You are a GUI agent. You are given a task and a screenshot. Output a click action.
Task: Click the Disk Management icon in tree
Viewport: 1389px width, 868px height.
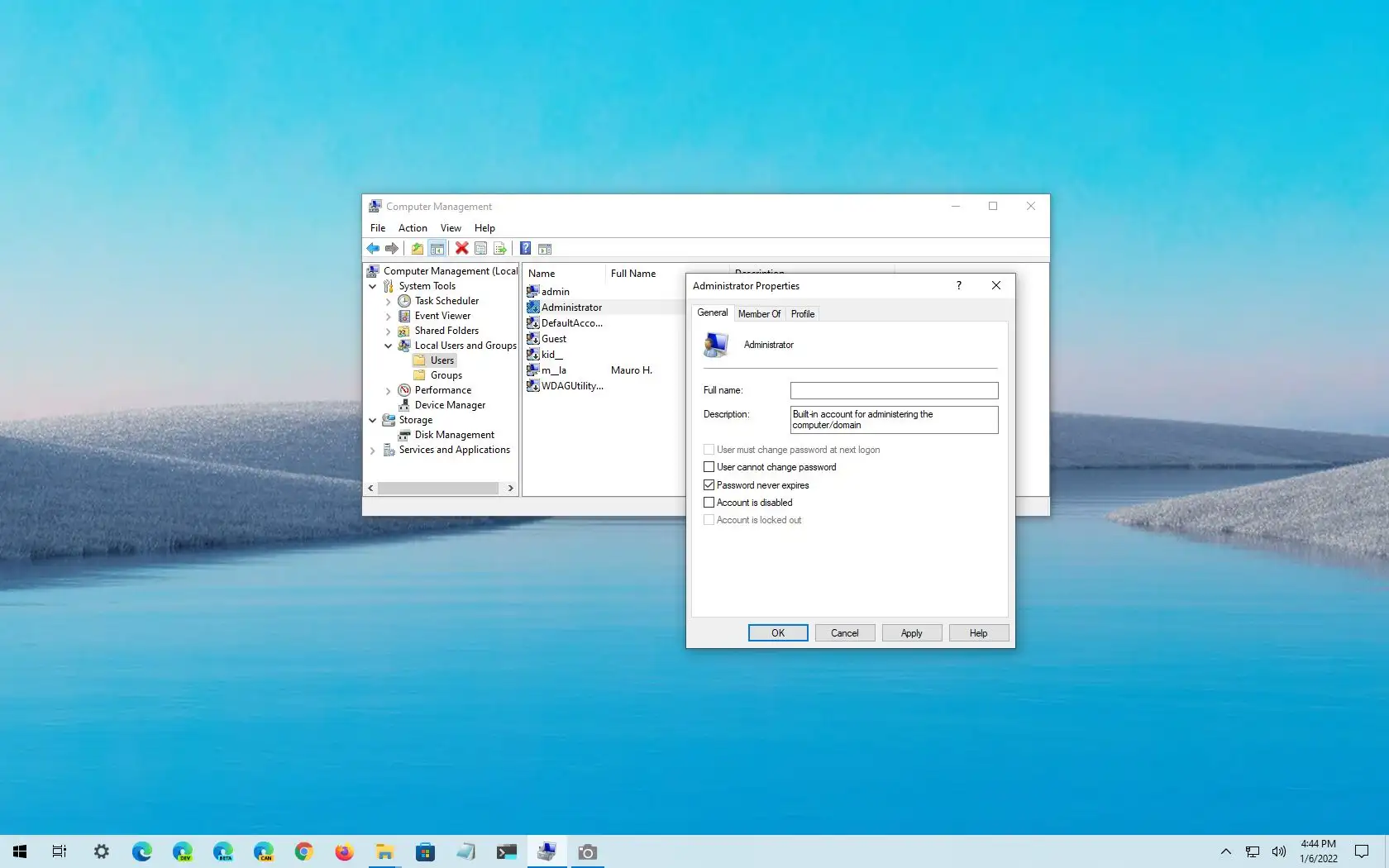(404, 435)
